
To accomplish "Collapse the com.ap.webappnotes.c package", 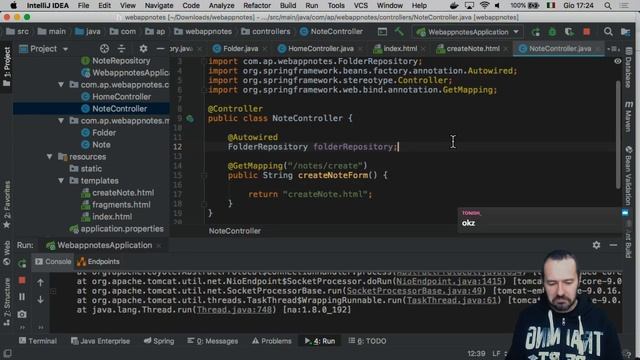I will pos(61,85).
